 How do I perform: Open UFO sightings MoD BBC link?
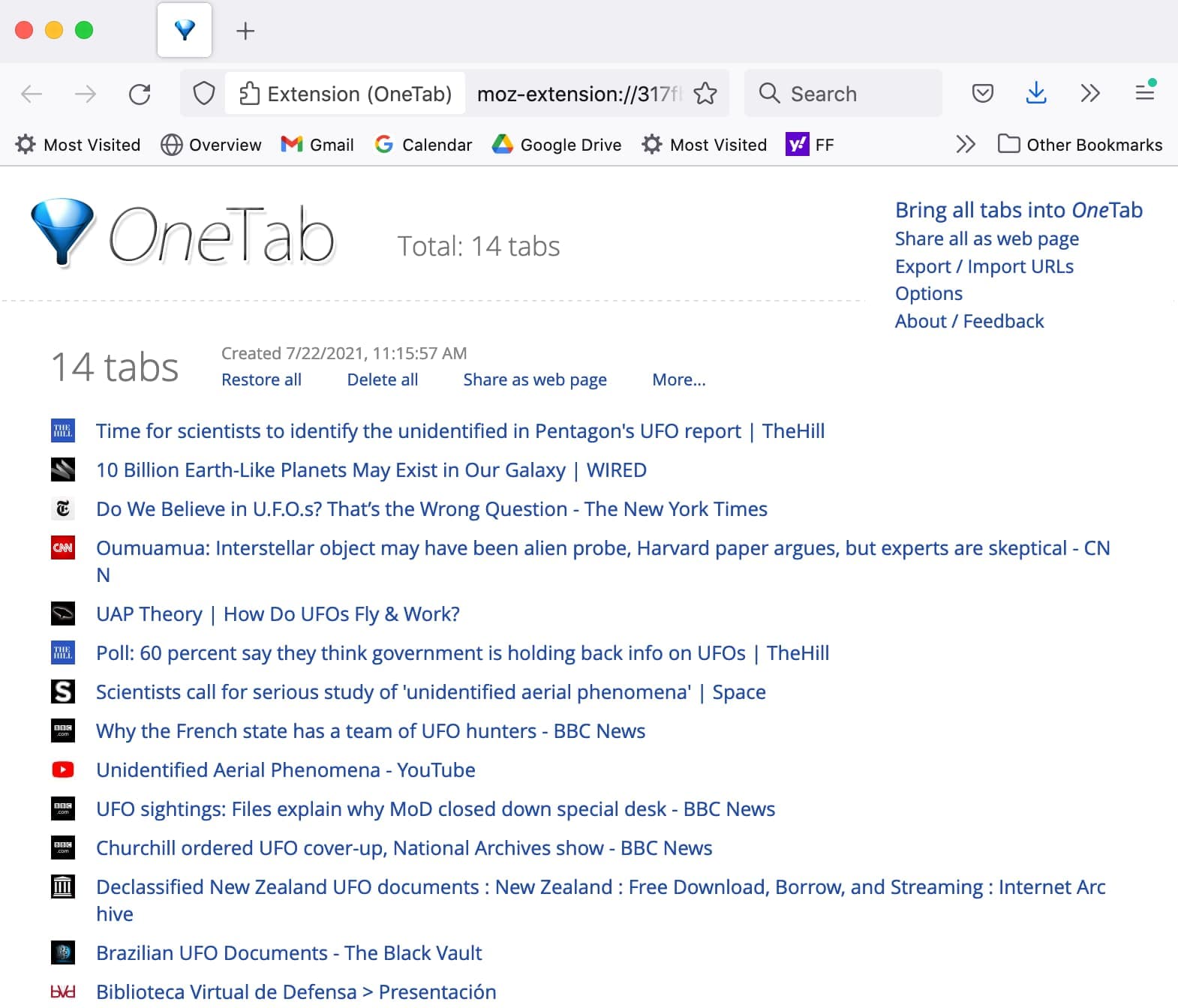tap(435, 809)
